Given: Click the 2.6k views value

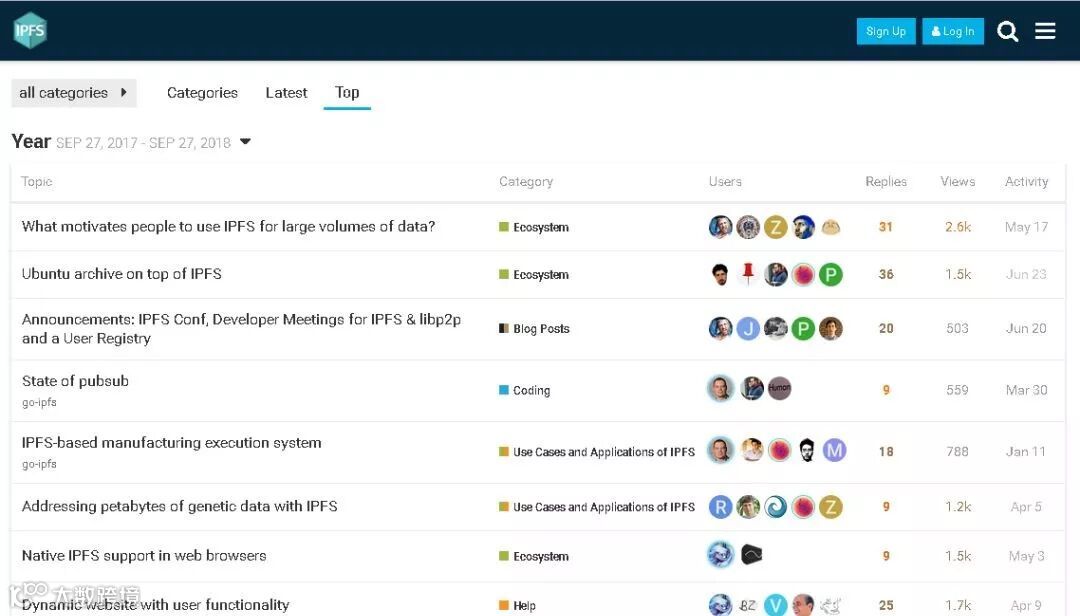Looking at the screenshot, I should [x=958, y=227].
